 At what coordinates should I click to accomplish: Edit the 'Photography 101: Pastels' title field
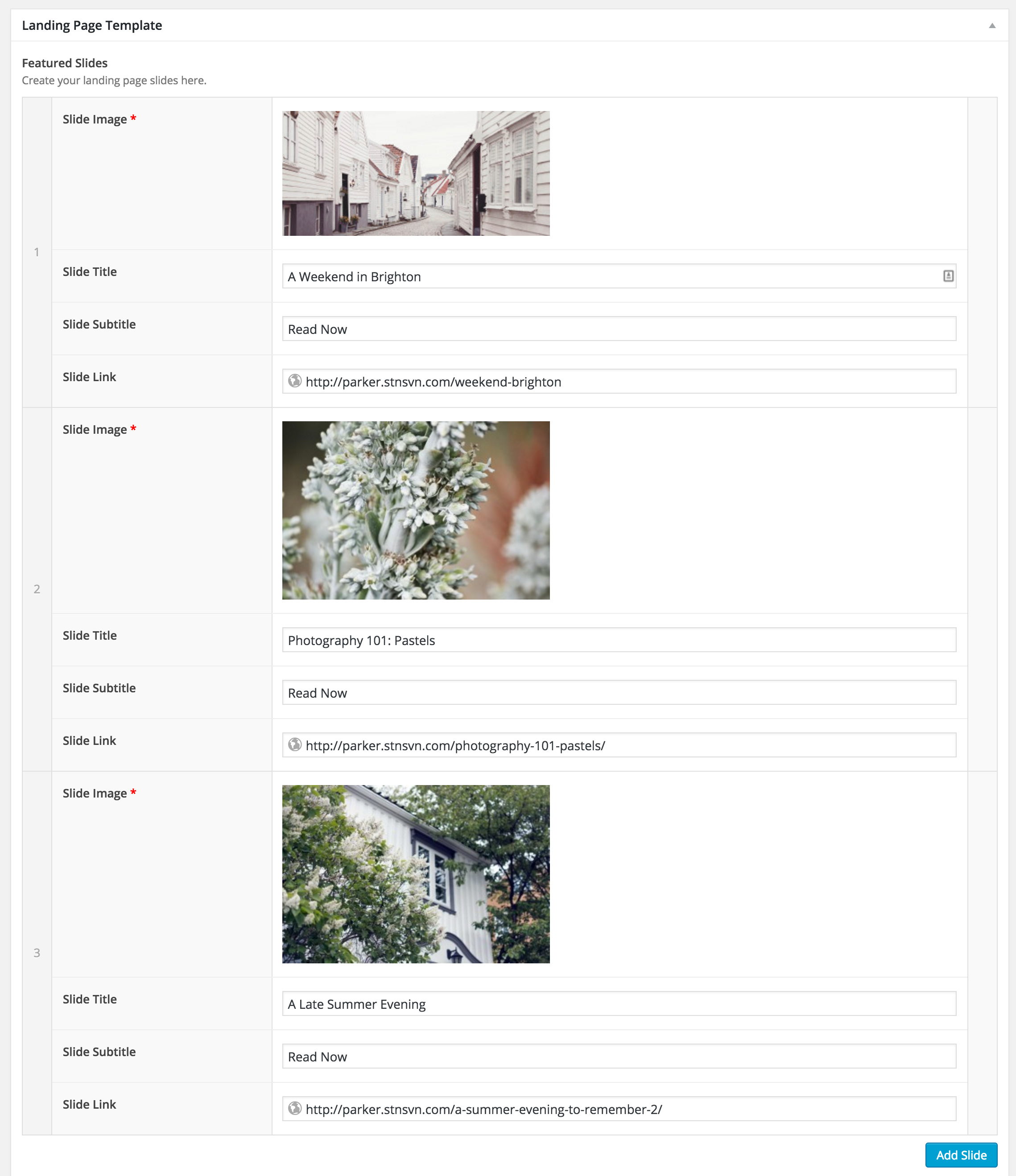(619, 640)
